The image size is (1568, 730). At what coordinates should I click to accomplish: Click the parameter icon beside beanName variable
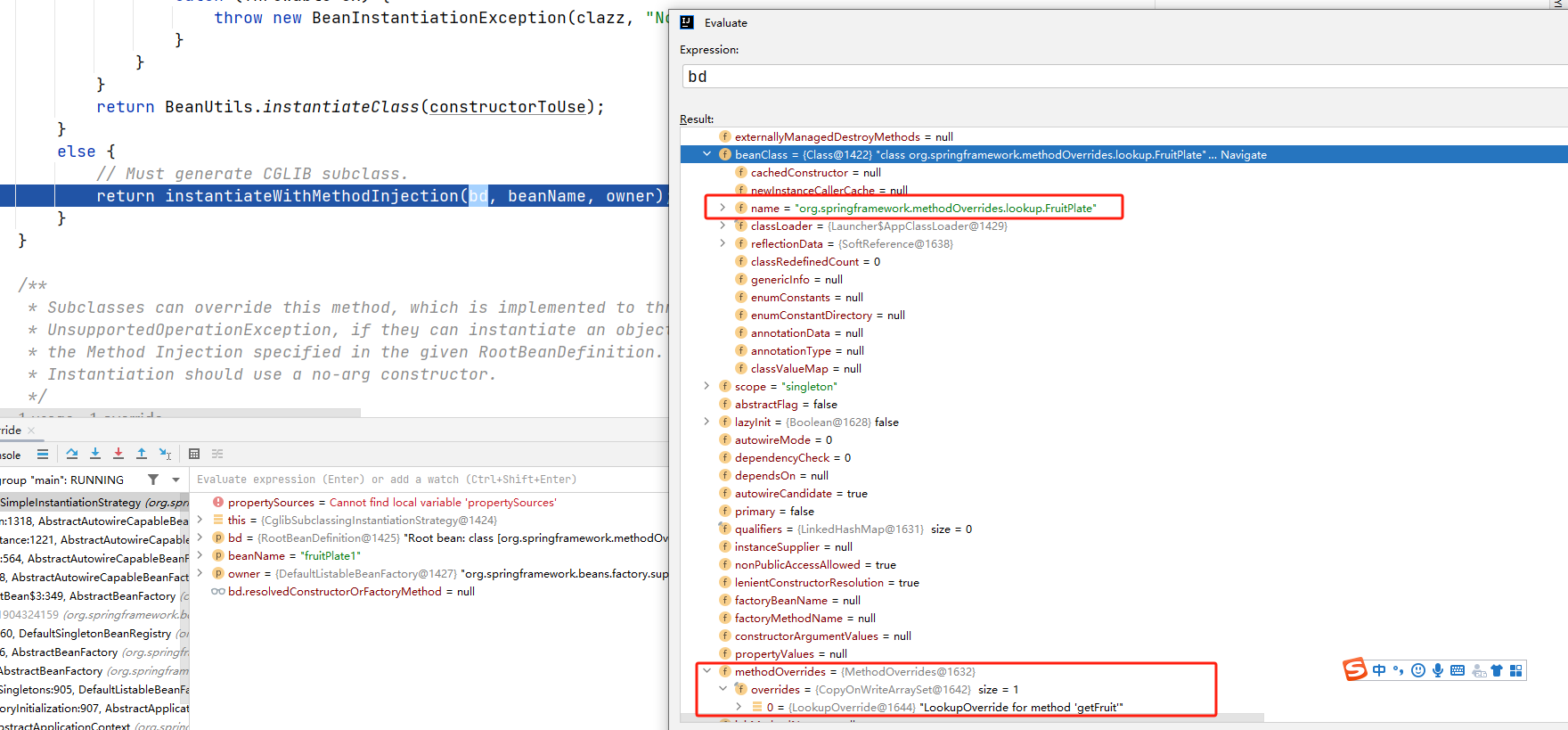tap(218, 555)
